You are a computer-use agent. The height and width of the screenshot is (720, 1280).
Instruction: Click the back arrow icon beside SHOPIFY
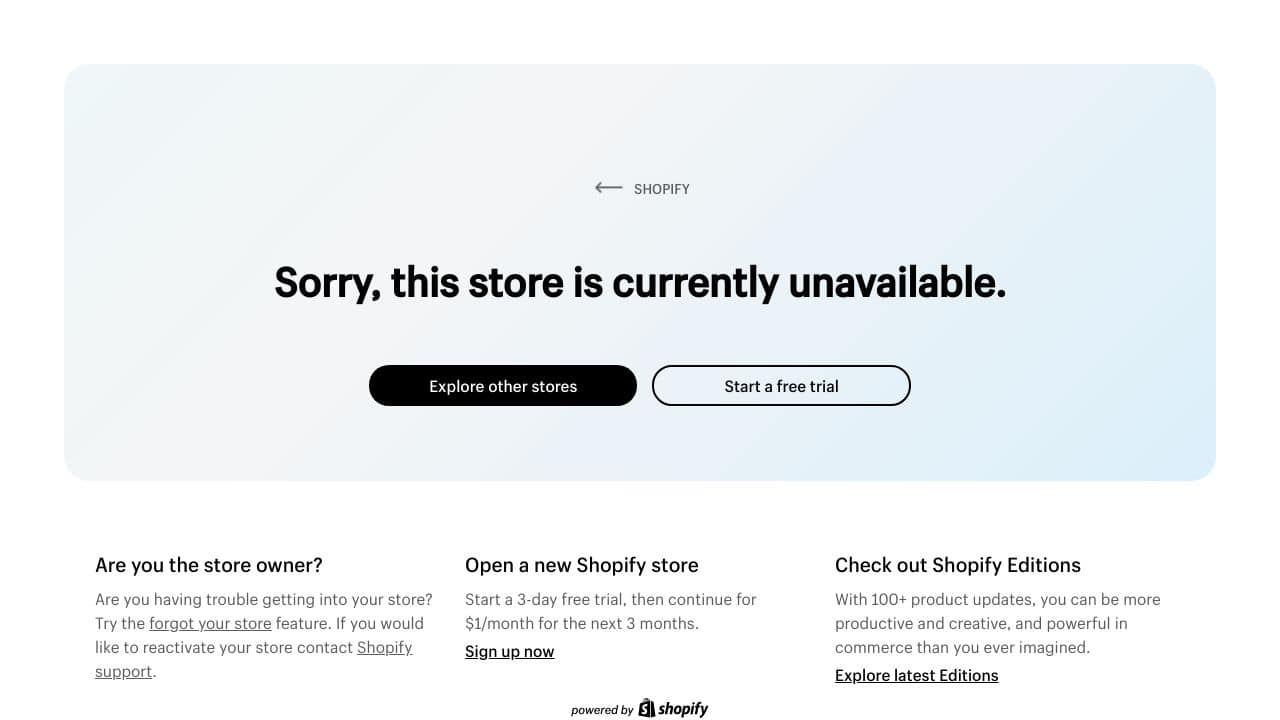tap(608, 187)
